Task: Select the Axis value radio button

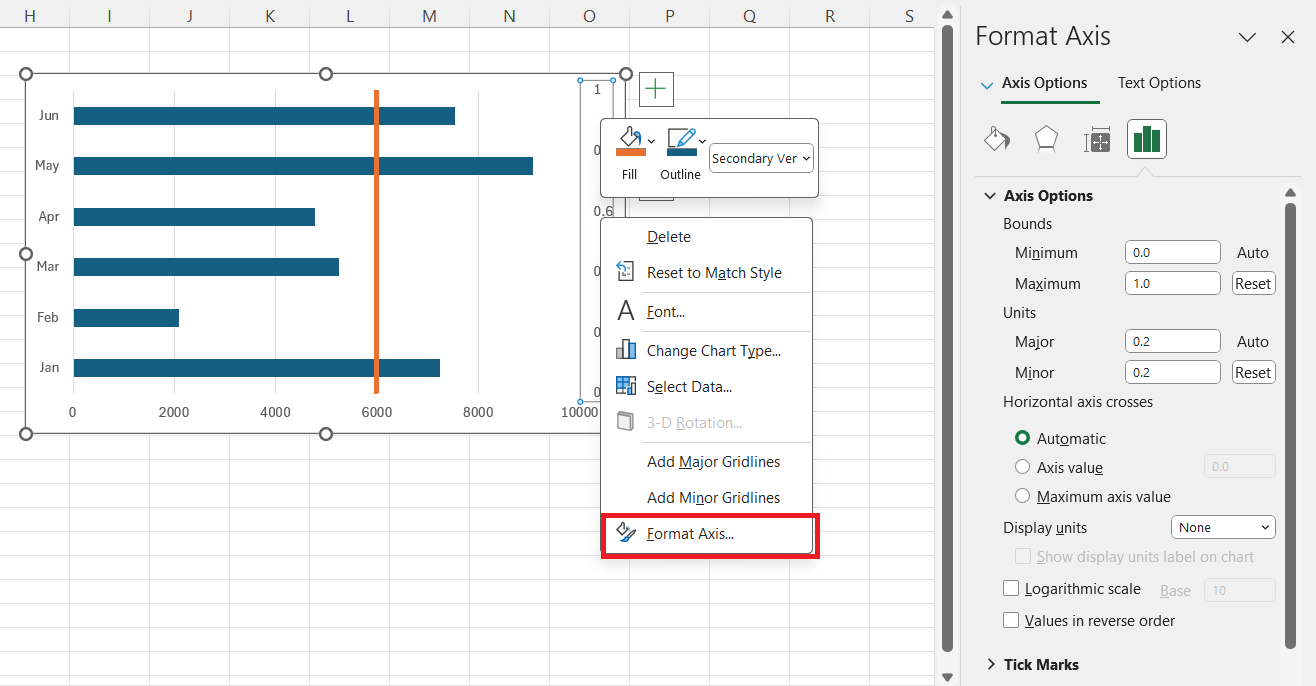Action: coord(1022,467)
